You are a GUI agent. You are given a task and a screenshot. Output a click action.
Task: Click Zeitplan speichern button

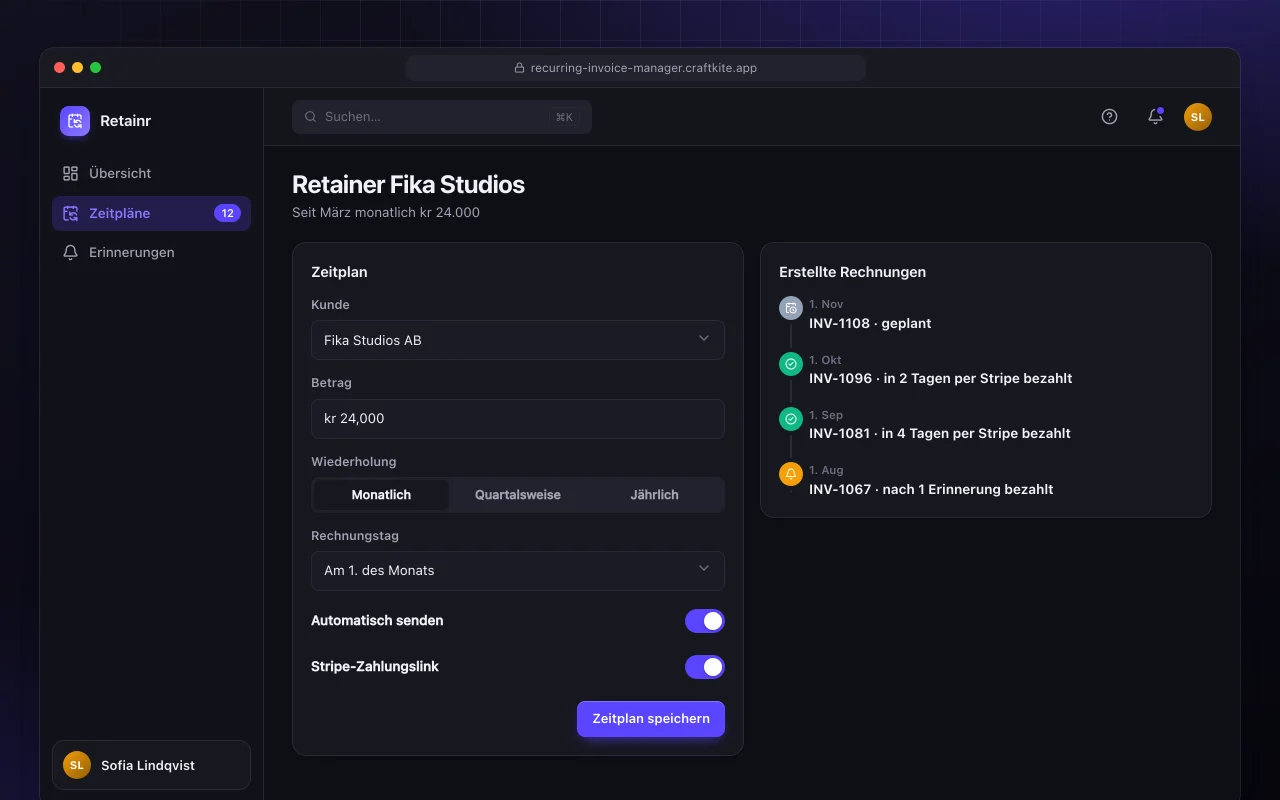pyautogui.click(x=651, y=719)
